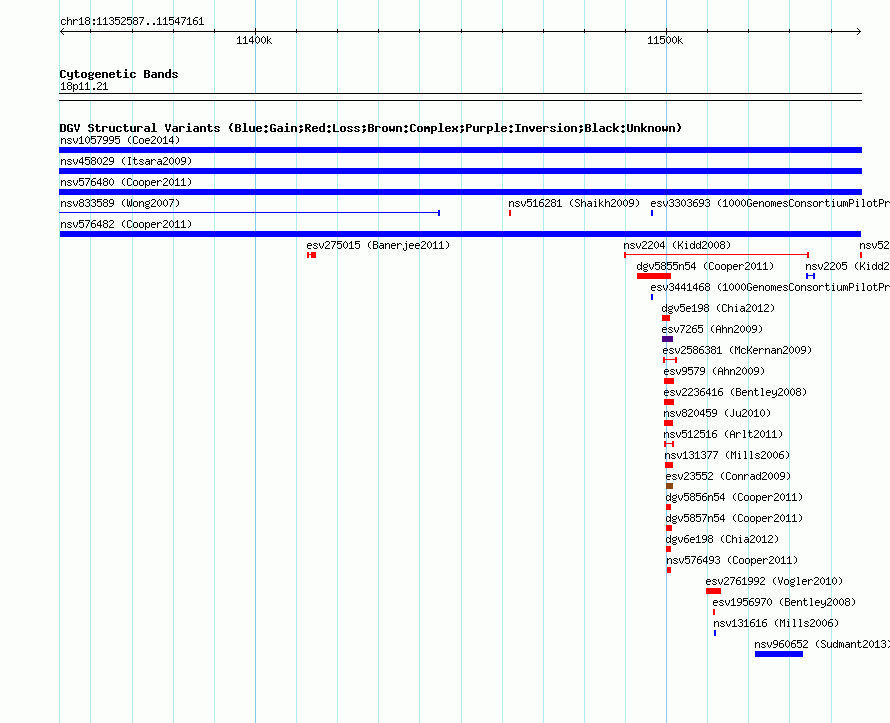Image resolution: width=890 pixels, height=723 pixels.
Task: Click the dgv6e198 (Chia2012) label
Action: coord(722,539)
